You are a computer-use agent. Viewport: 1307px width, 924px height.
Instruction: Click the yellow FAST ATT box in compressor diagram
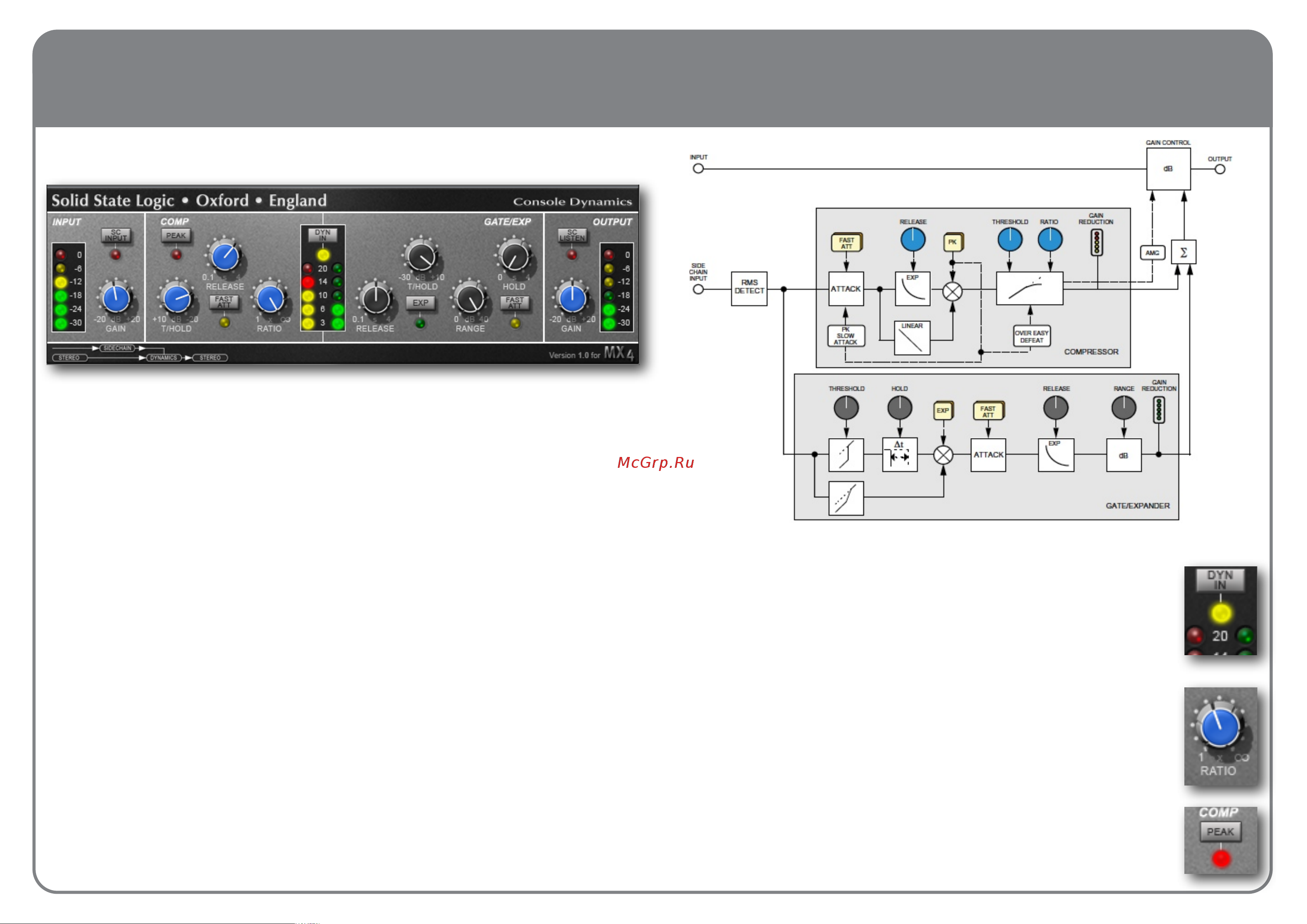(847, 242)
